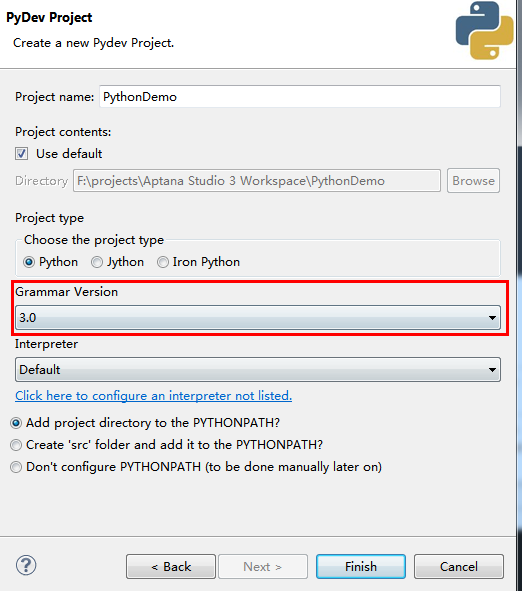This screenshot has width=522, height=591.
Task: Open the Interpreter dropdown
Action: click(258, 370)
